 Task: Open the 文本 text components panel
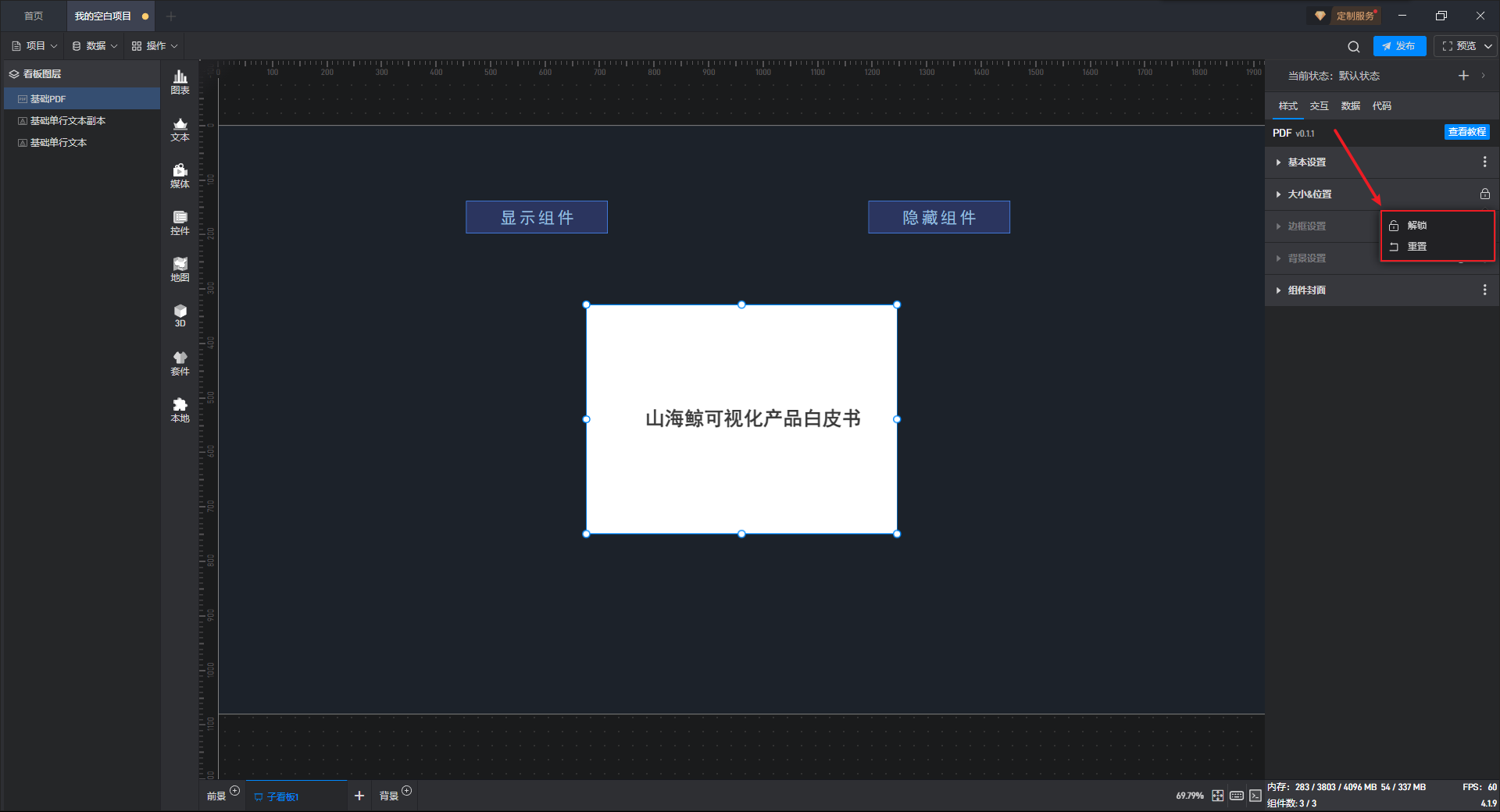(x=180, y=130)
